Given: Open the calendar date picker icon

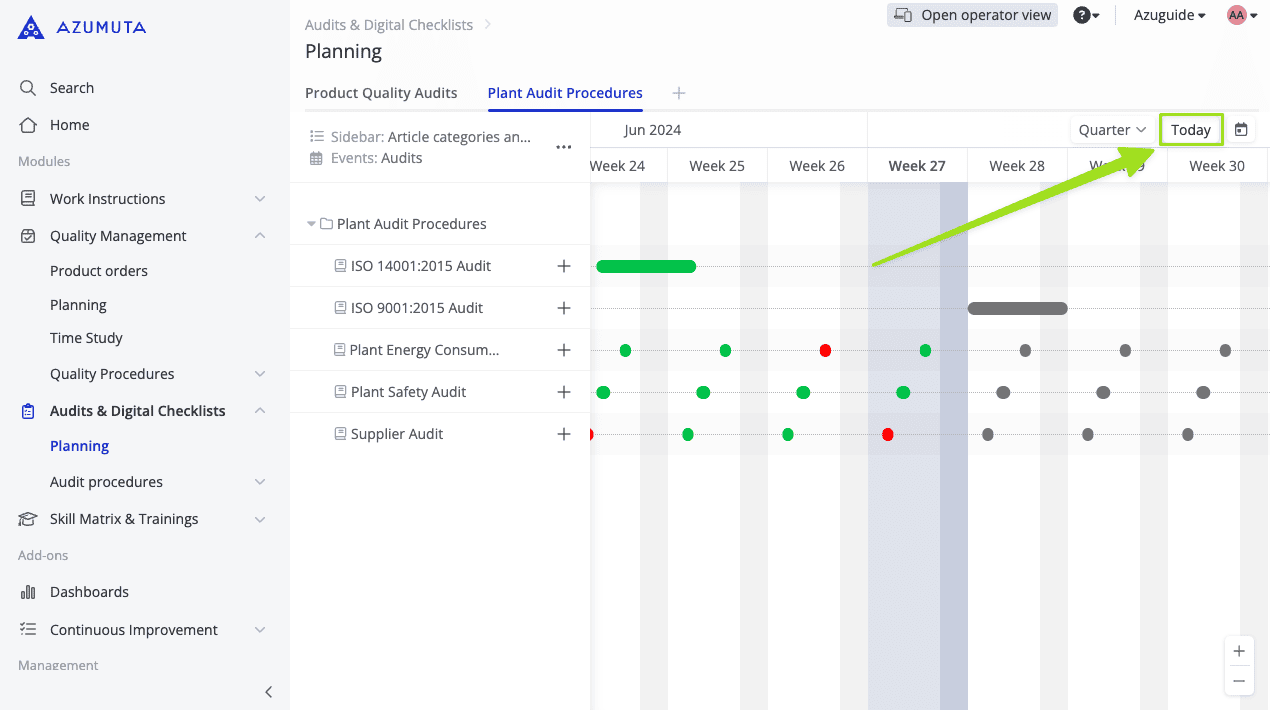Looking at the screenshot, I should coord(1241,130).
